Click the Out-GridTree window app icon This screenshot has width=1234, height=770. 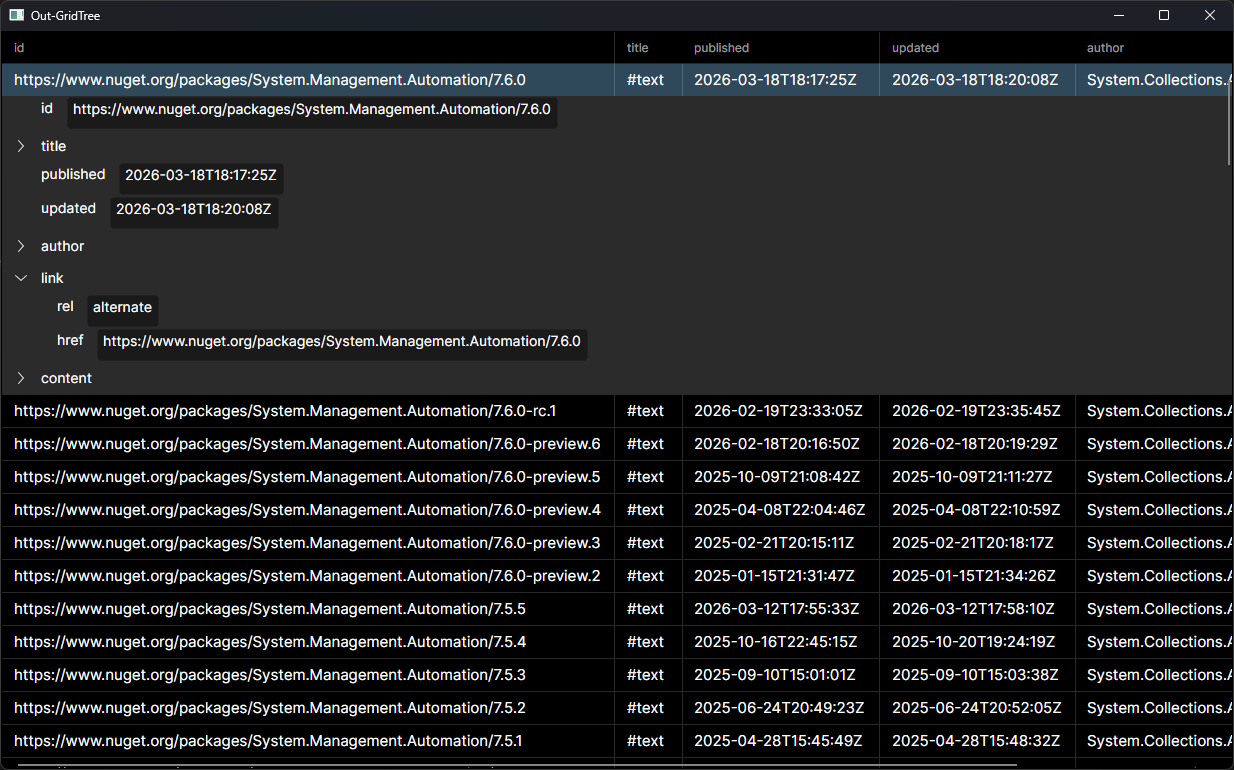click(x=16, y=15)
